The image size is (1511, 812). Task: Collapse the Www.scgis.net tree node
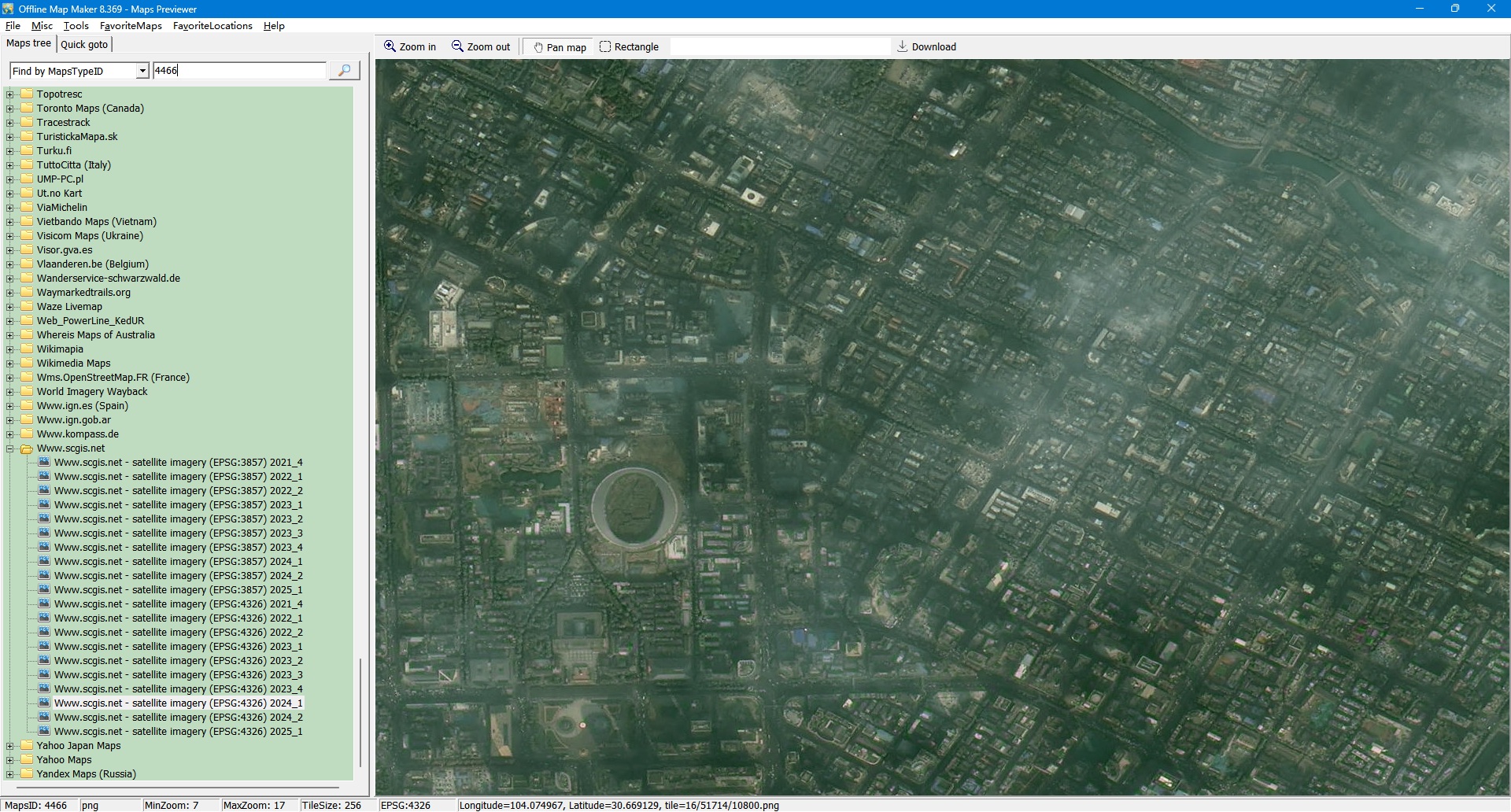click(10, 448)
